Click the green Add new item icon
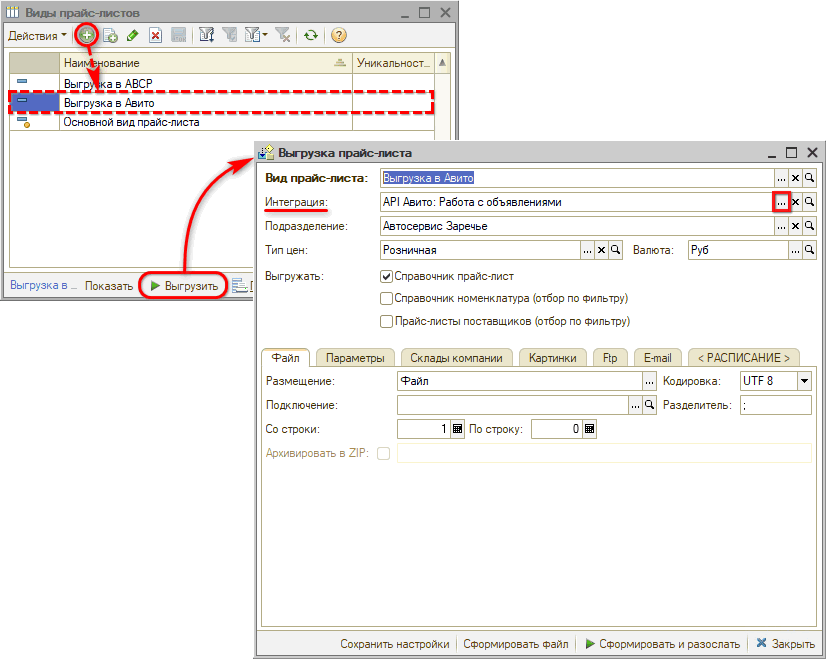The image size is (826, 659). pyautogui.click(x=87, y=35)
